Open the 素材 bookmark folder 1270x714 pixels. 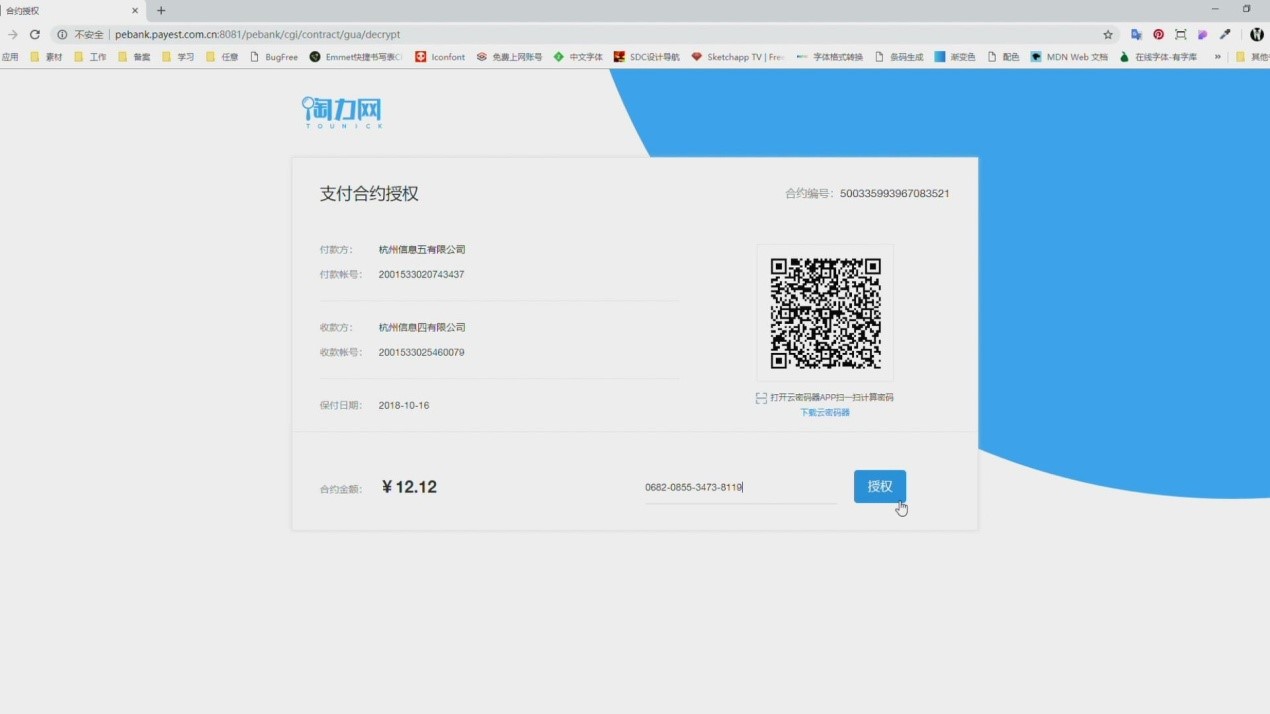[x=46, y=57]
